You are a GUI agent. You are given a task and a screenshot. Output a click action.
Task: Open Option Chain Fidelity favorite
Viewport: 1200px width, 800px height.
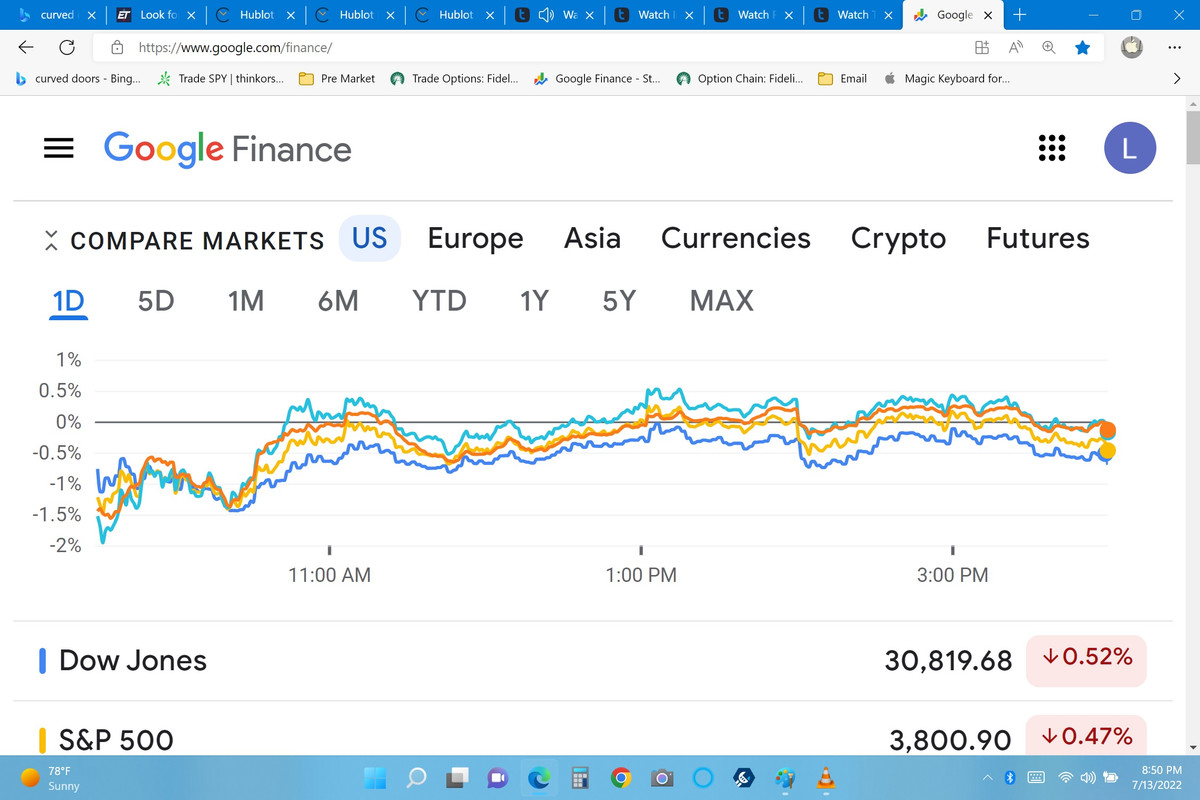pos(739,78)
